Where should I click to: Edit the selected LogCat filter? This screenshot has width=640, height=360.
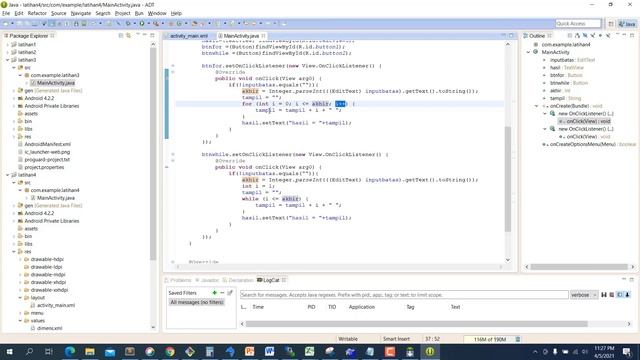pyautogui.click(x=230, y=293)
